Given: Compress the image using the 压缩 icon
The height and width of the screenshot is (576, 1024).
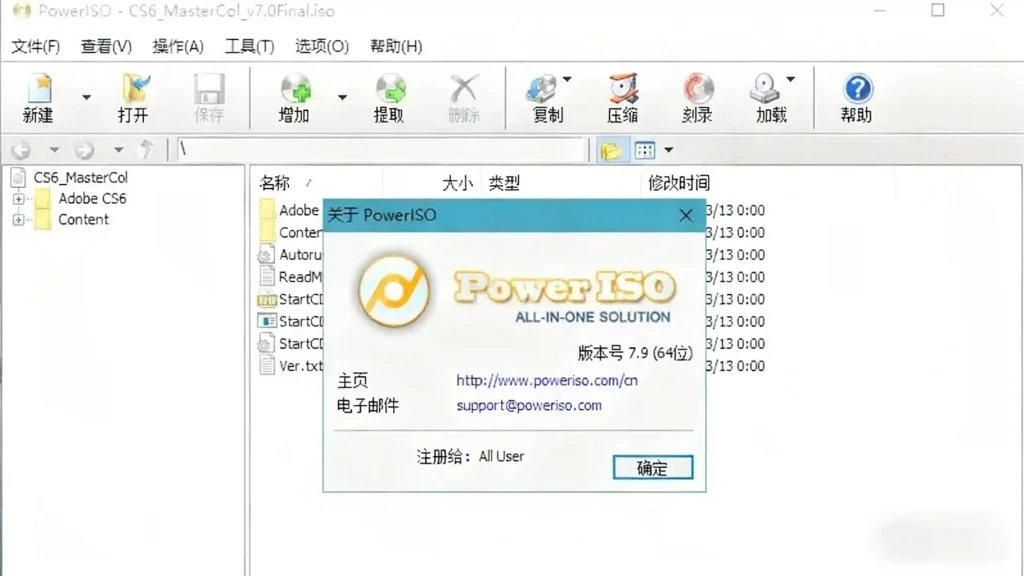Looking at the screenshot, I should [x=622, y=97].
